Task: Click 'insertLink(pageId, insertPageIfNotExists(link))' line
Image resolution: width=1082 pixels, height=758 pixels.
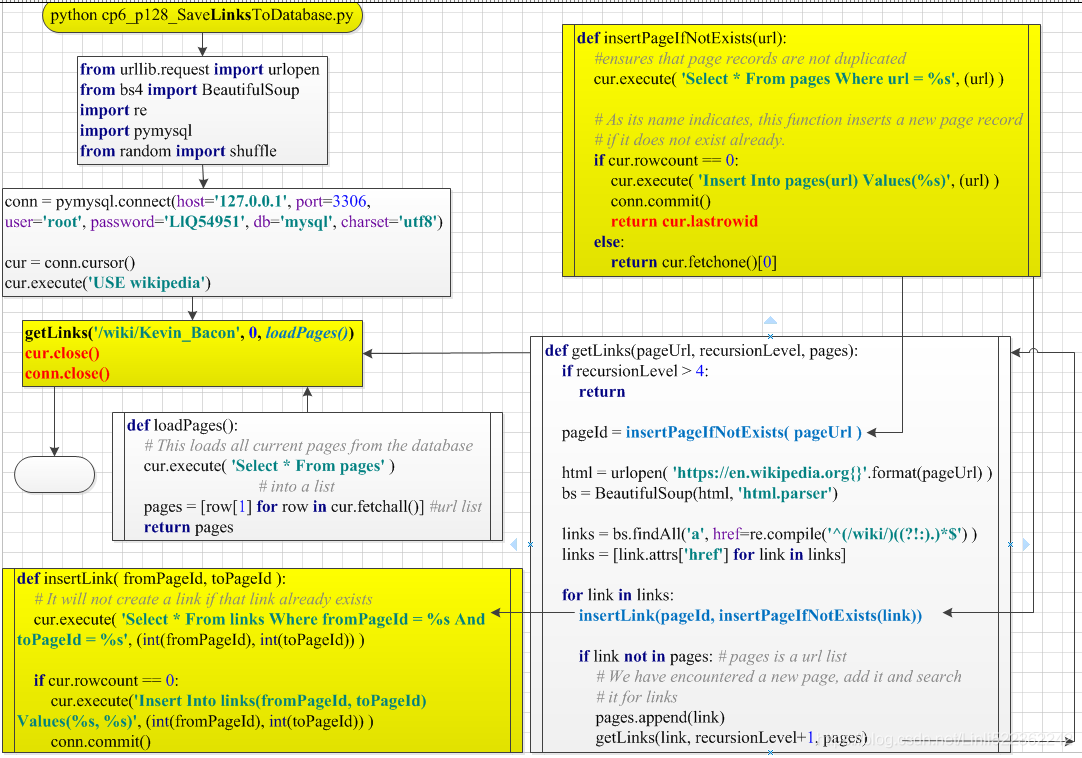Action: point(750,616)
